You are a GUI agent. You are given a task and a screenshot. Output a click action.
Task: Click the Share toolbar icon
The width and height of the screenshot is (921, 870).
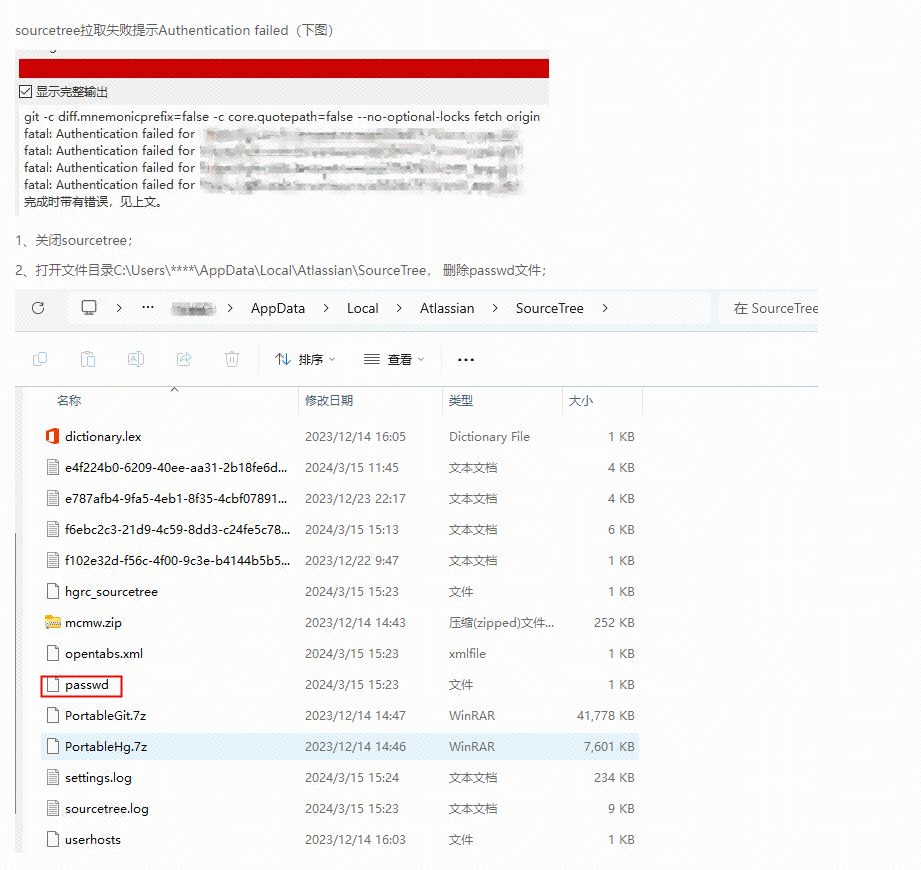184,359
